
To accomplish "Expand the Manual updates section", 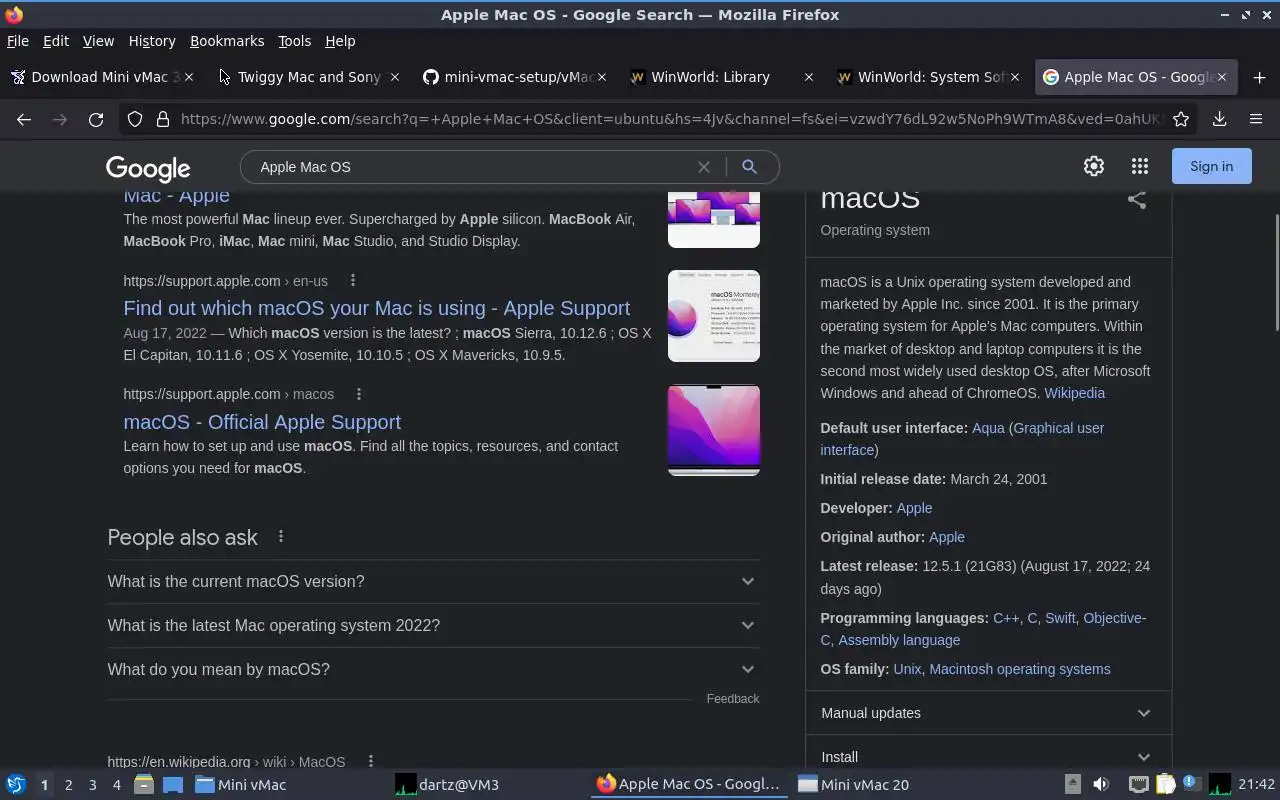I will pyautogui.click(x=988, y=713).
